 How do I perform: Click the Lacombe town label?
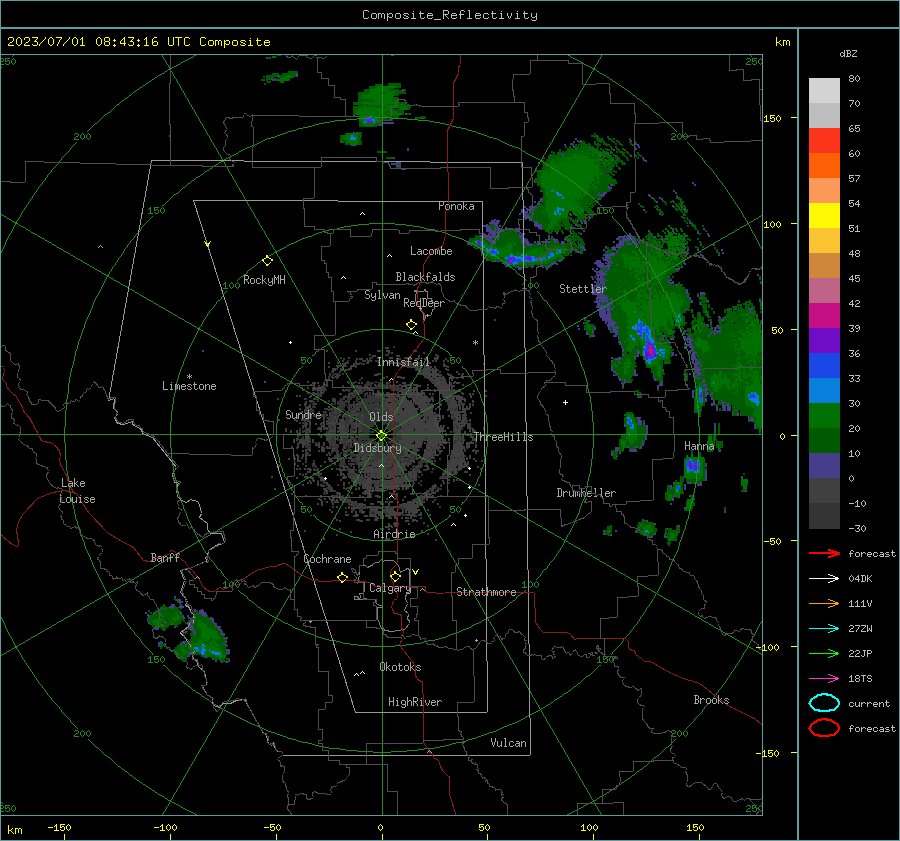pos(431,251)
